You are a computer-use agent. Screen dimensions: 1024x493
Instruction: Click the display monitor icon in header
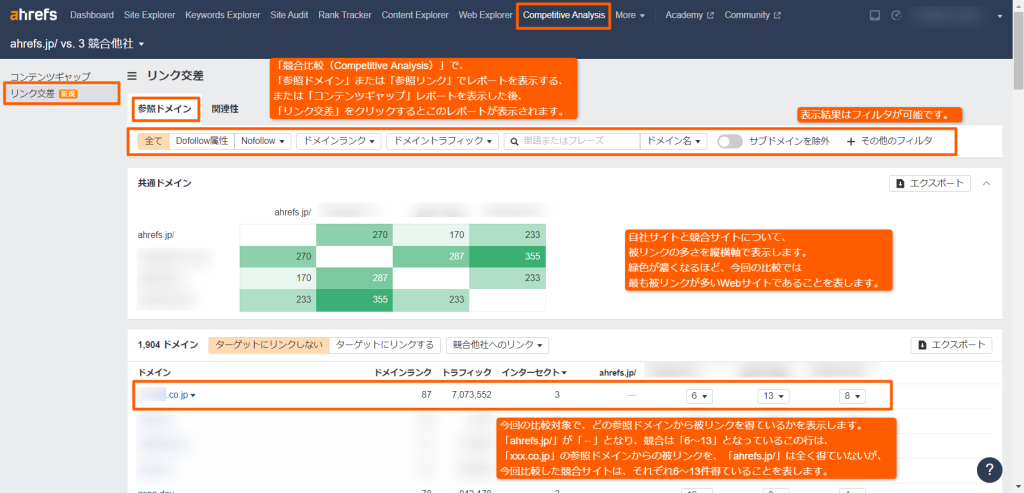pos(875,16)
